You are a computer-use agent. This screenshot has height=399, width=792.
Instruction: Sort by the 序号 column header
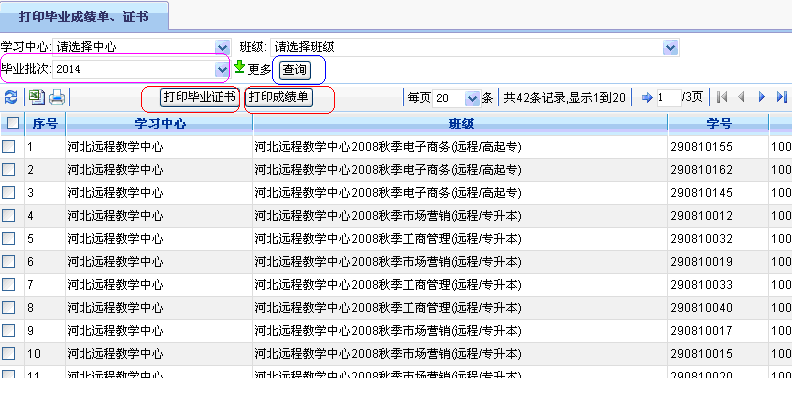click(45, 124)
